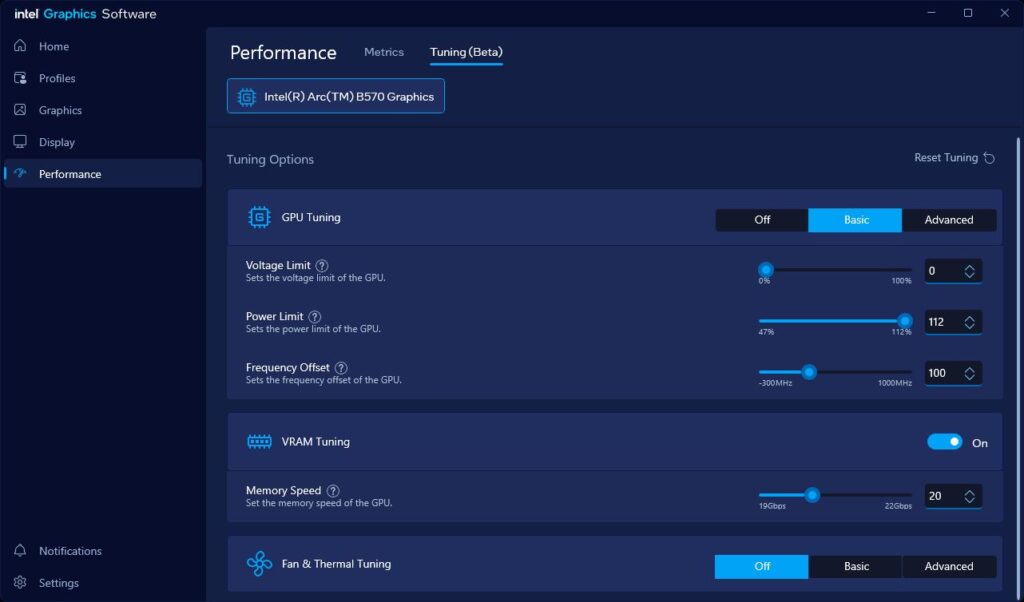Click the Frequency Offset stepper arrows
The image size is (1024, 602).
(x=969, y=373)
